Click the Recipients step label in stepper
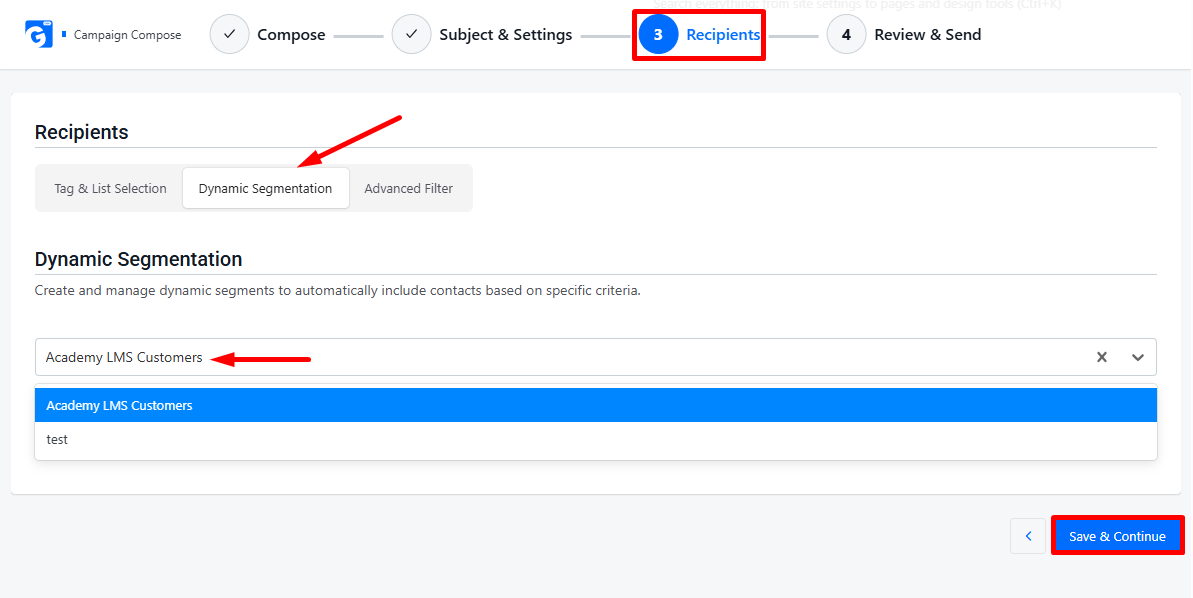Viewport: 1193px width, 598px height. click(723, 35)
